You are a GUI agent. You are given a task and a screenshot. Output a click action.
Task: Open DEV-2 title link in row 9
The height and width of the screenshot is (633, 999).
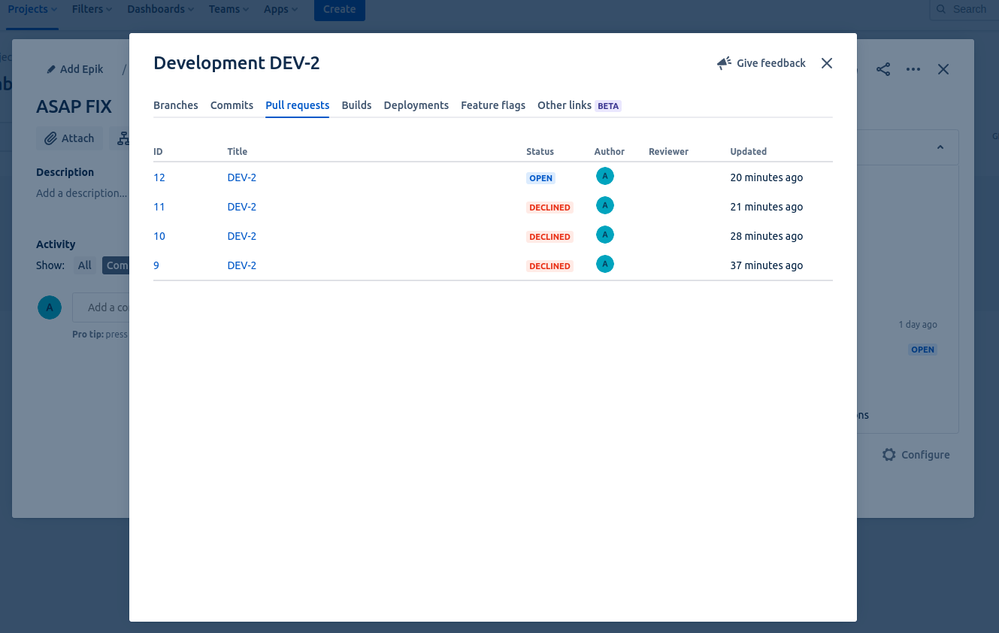241,266
